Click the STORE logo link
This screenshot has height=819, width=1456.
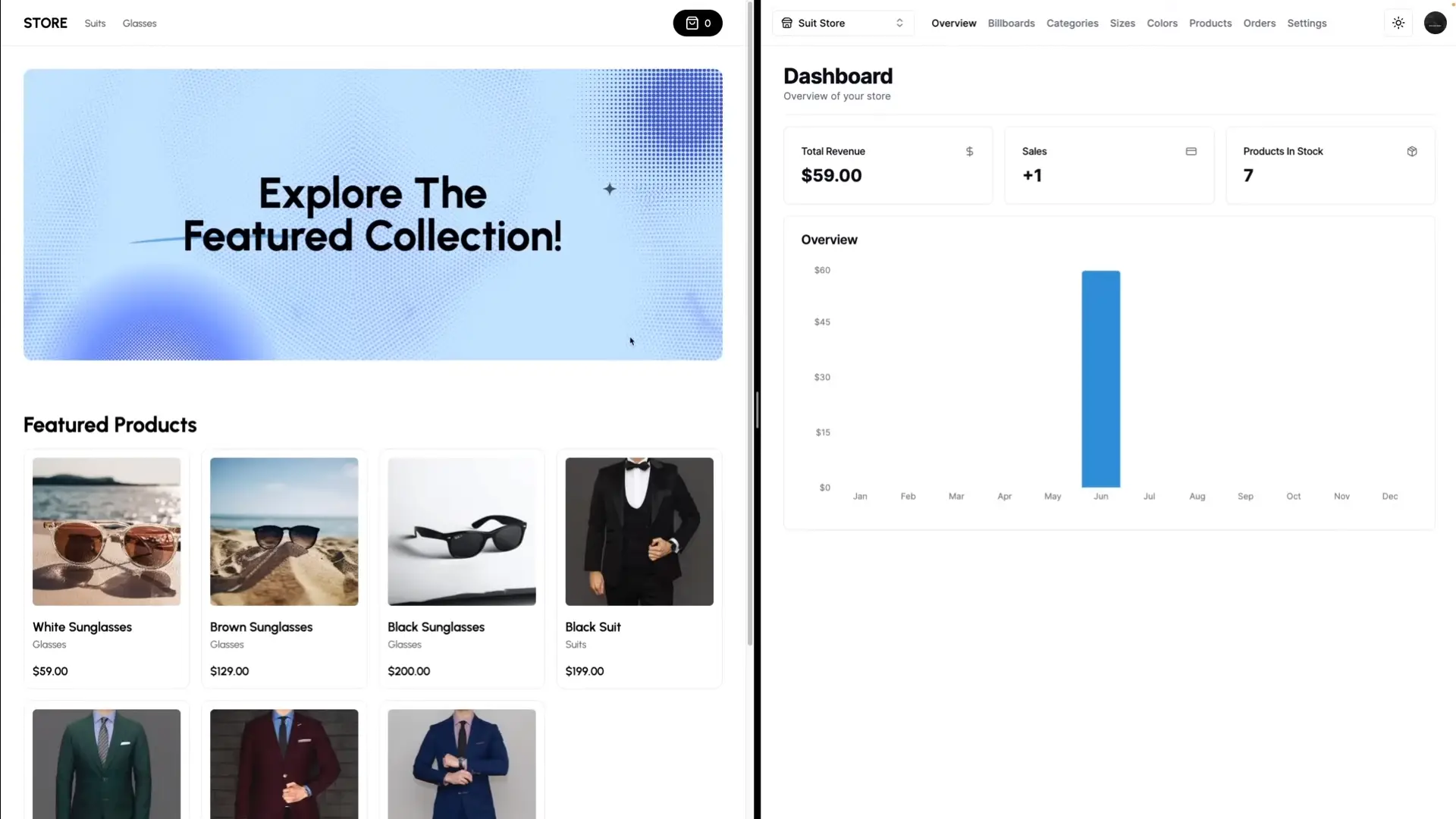click(45, 23)
